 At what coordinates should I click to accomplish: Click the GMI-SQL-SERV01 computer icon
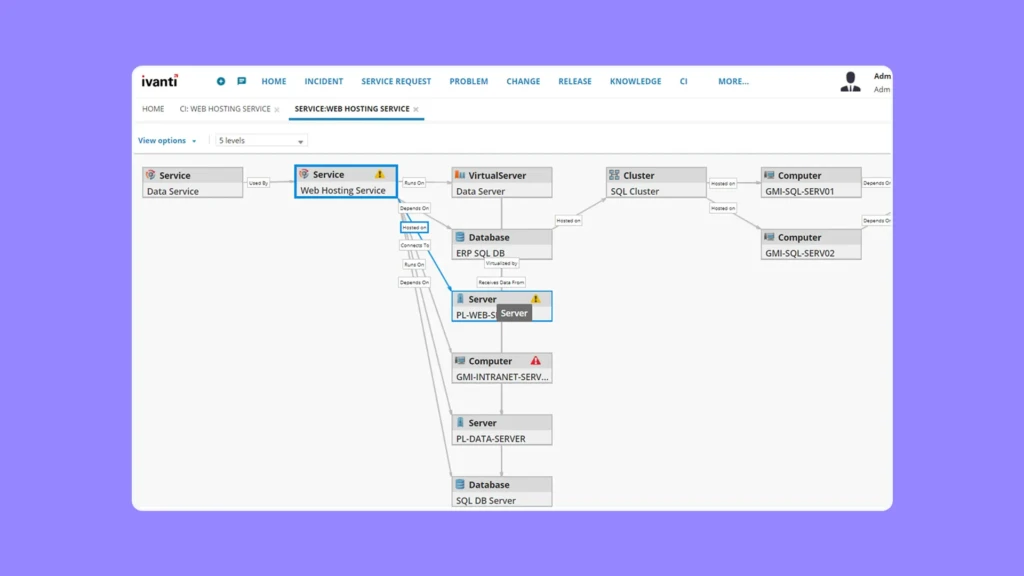[x=769, y=175]
